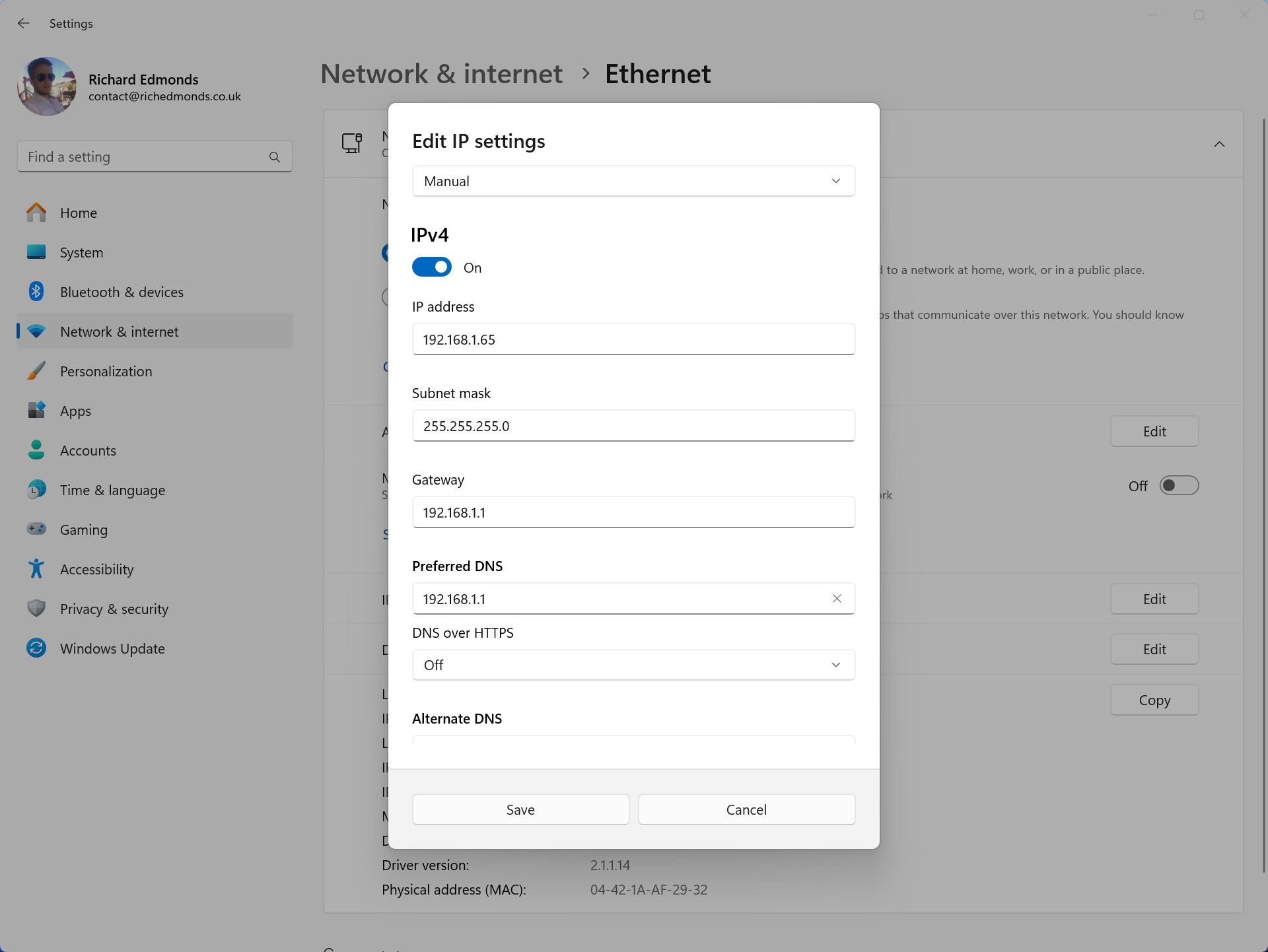This screenshot has height=952, width=1268.
Task: Click the Cancel button
Action: tap(746, 809)
